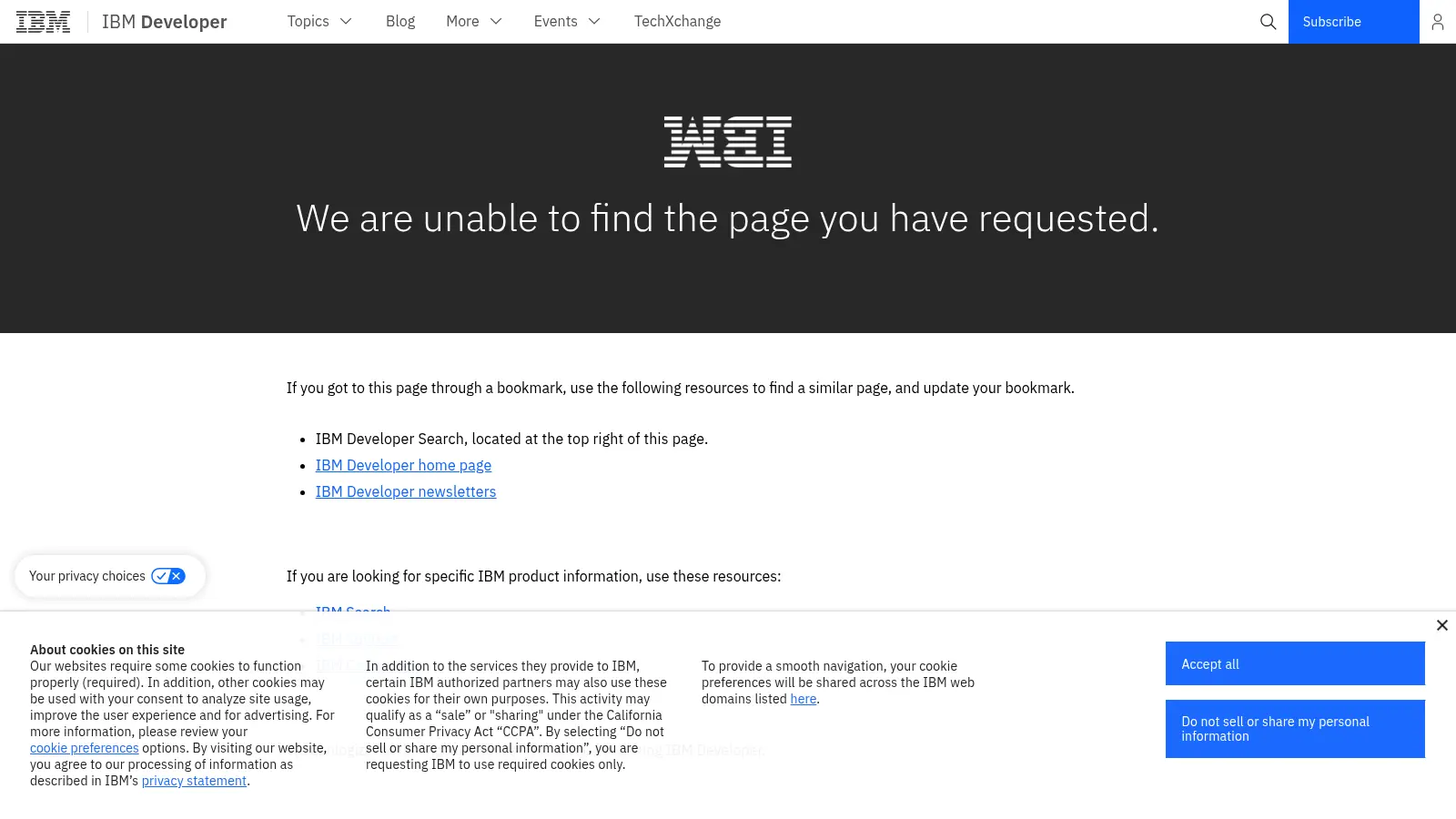
Task: Open IBM's privacy statement link
Action: pyautogui.click(x=194, y=781)
